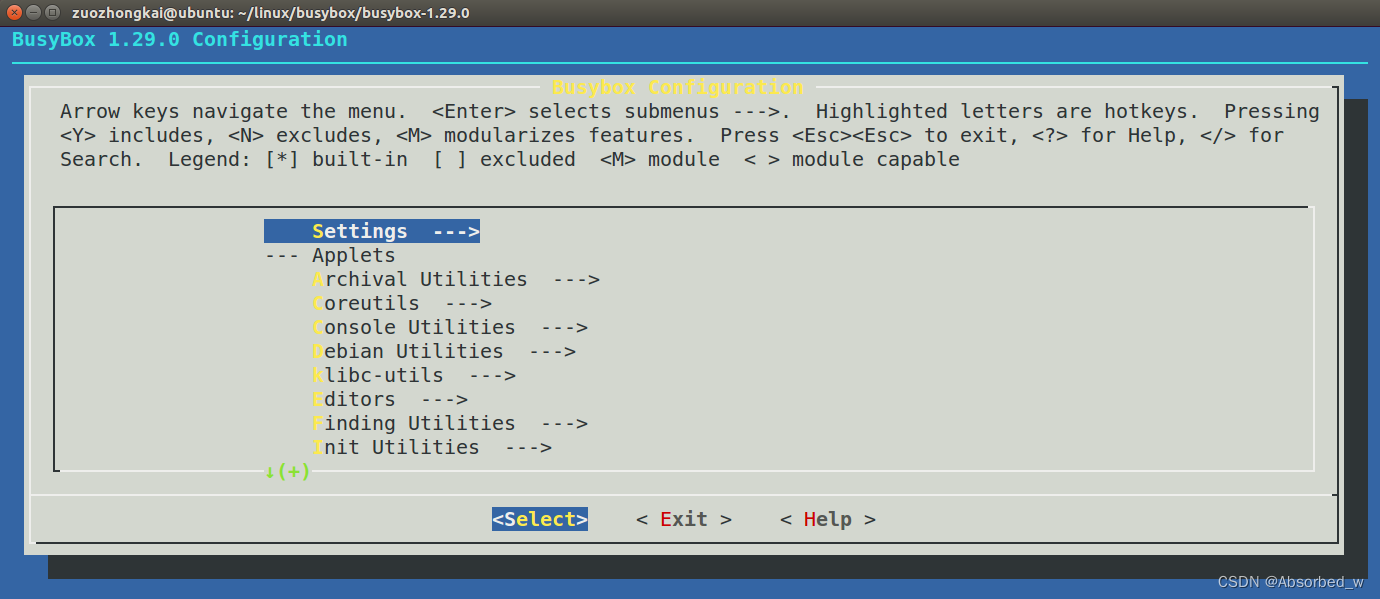Open the klibc-utils submenu
1380x599 pixels.
pos(414,375)
